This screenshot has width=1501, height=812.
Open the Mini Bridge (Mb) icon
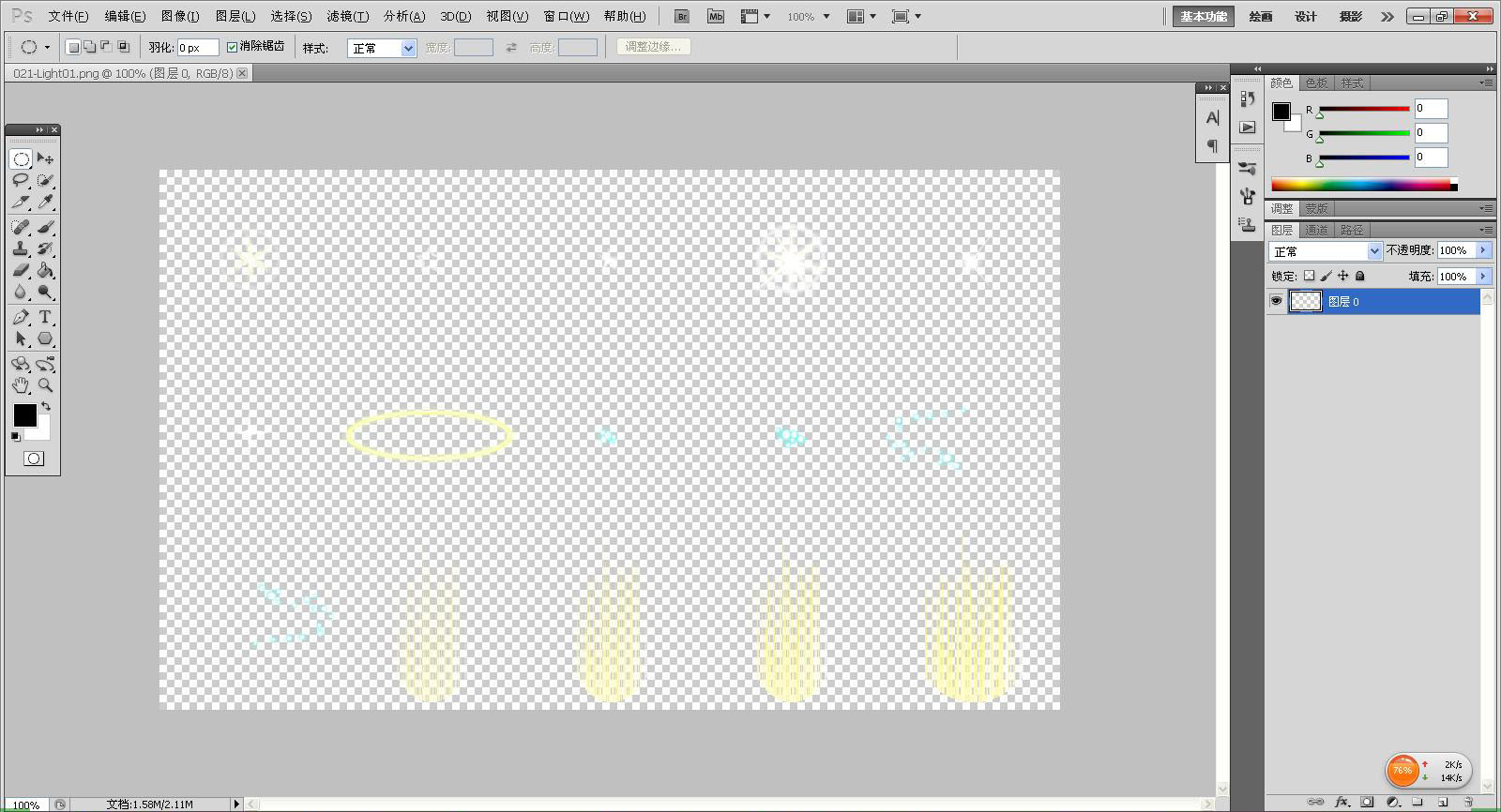point(716,16)
